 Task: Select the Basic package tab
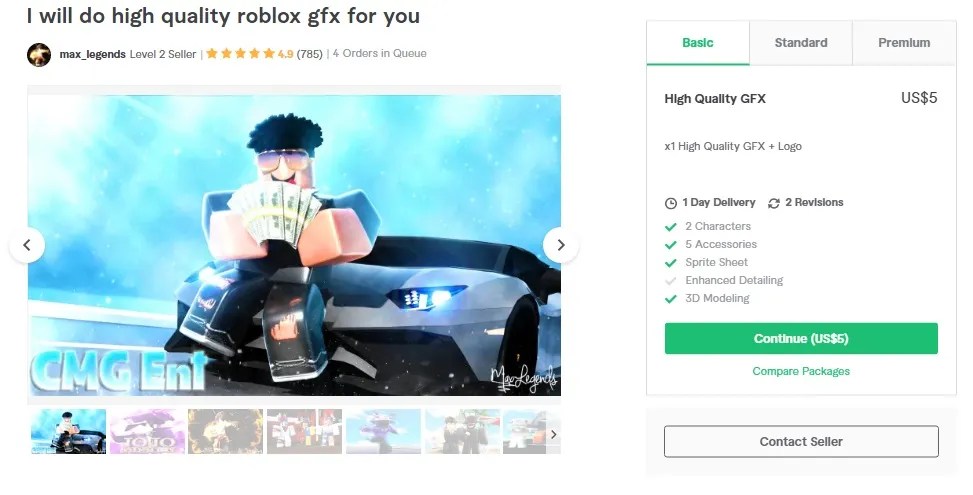click(697, 43)
